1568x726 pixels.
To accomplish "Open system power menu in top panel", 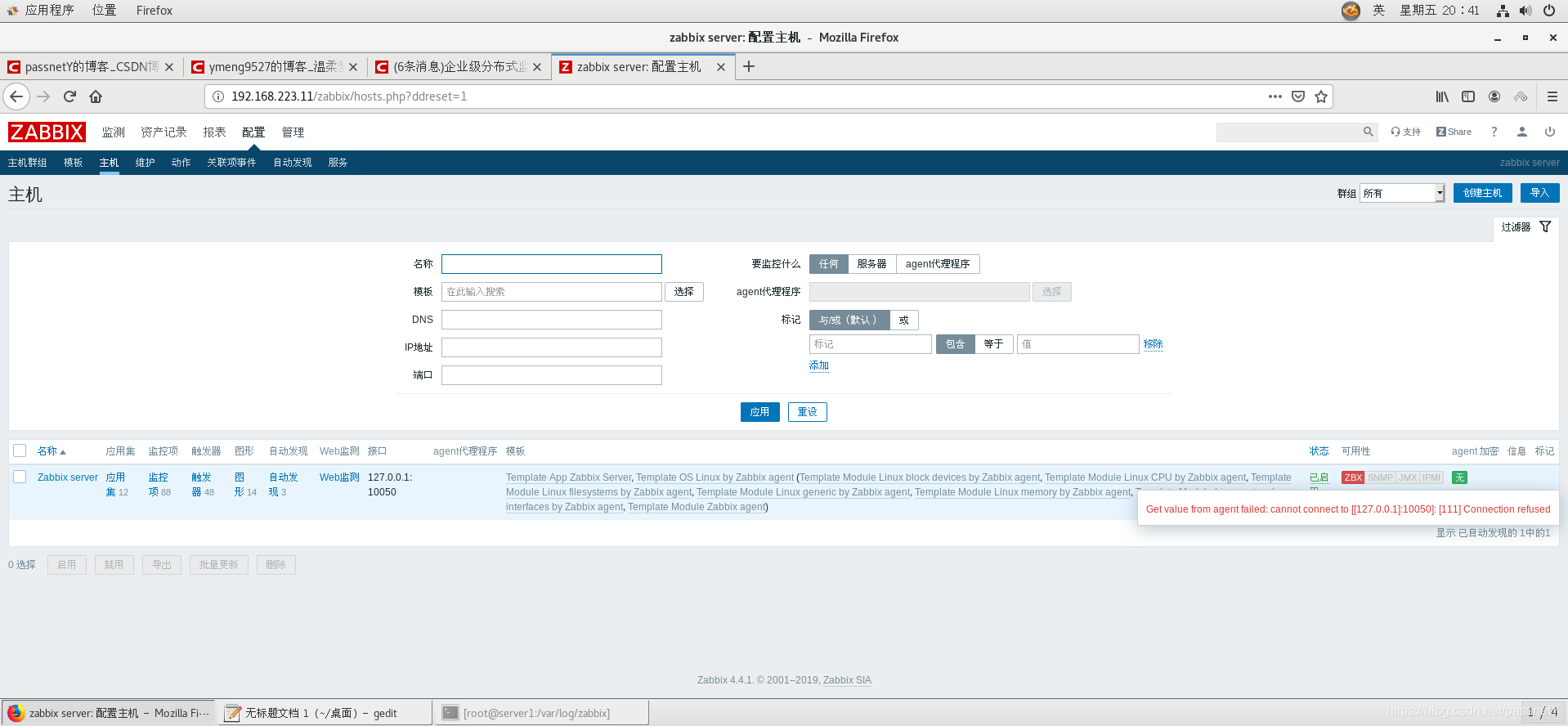I will pyautogui.click(x=1549, y=11).
